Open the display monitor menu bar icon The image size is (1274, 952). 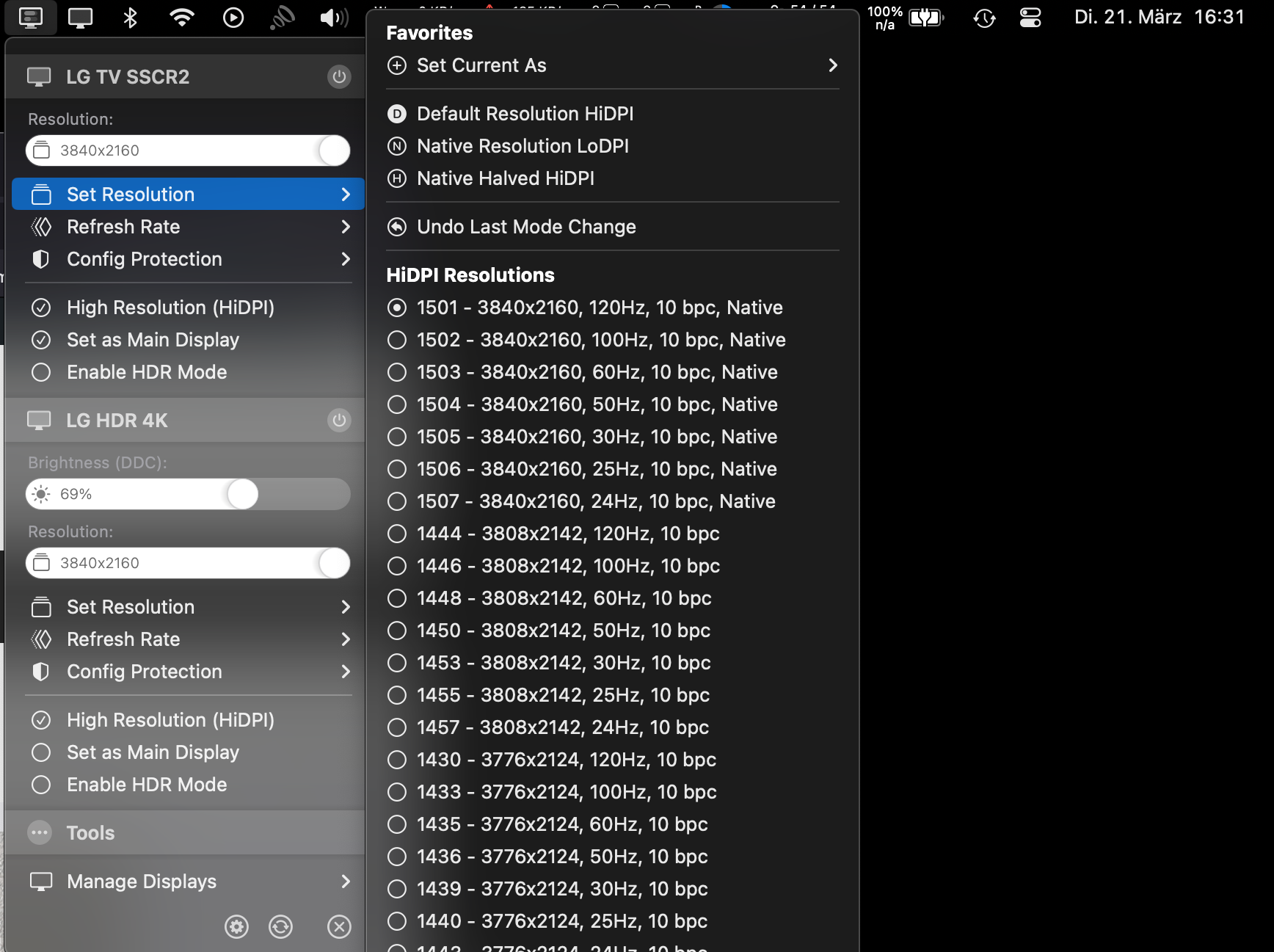pyautogui.click(x=81, y=17)
